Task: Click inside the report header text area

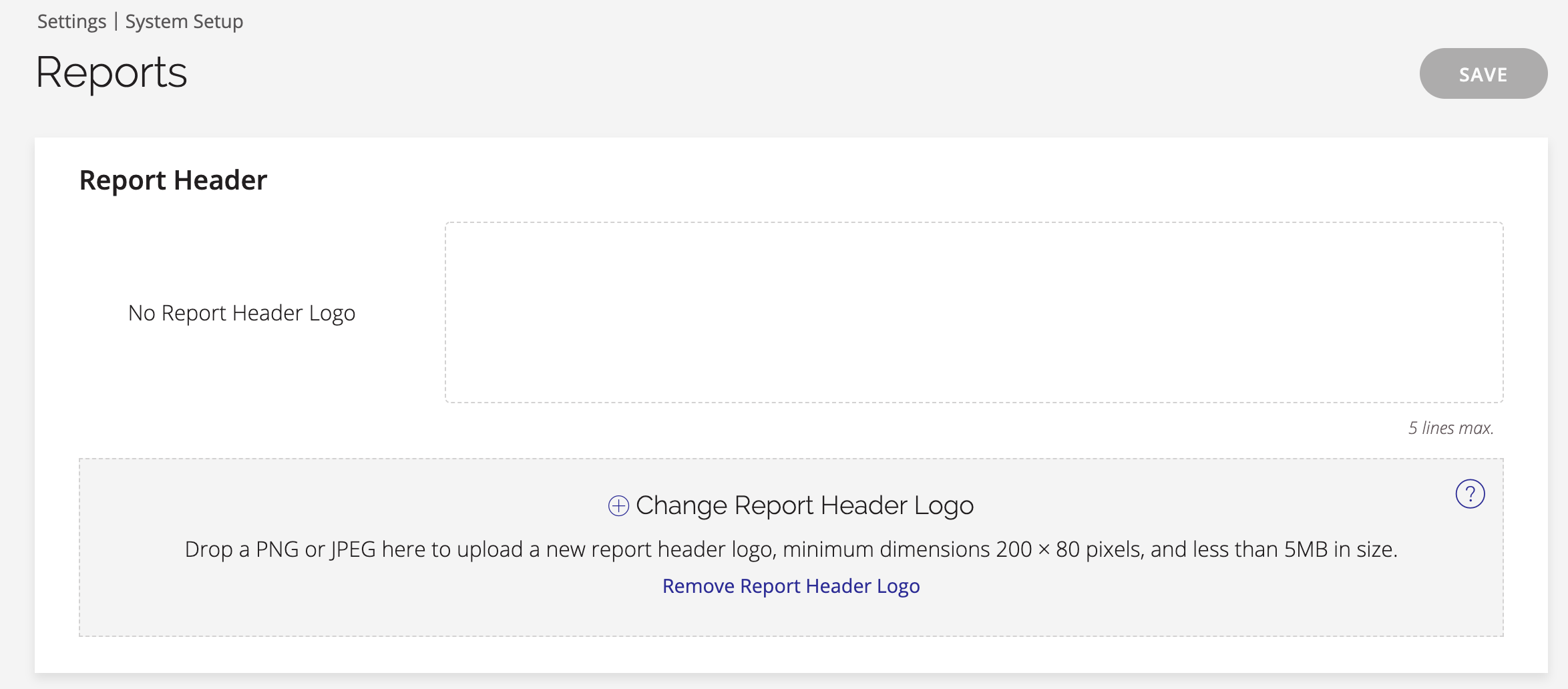Action: 974,312
